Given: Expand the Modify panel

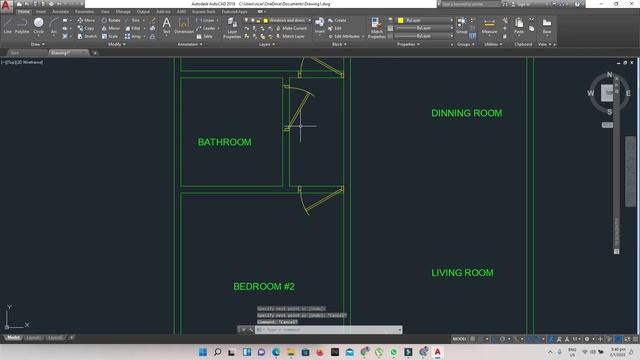Looking at the screenshot, I should pyautogui.click(x=117, y=44).
